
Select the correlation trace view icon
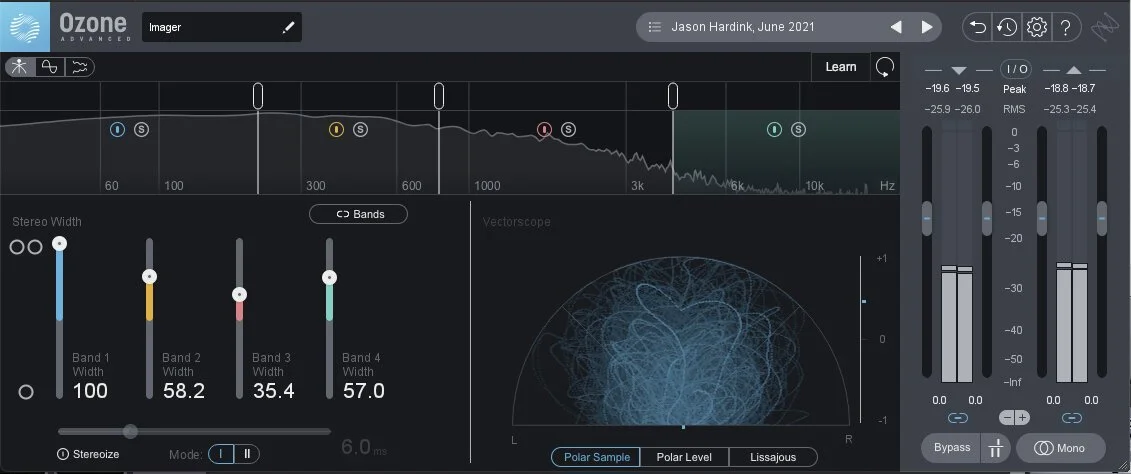click(80, 67)
